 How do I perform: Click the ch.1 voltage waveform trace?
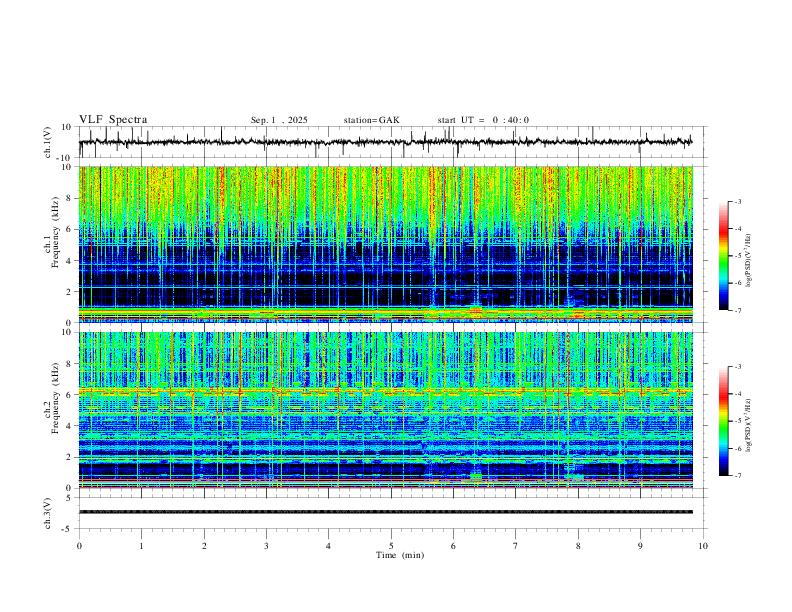coord(386,142)
